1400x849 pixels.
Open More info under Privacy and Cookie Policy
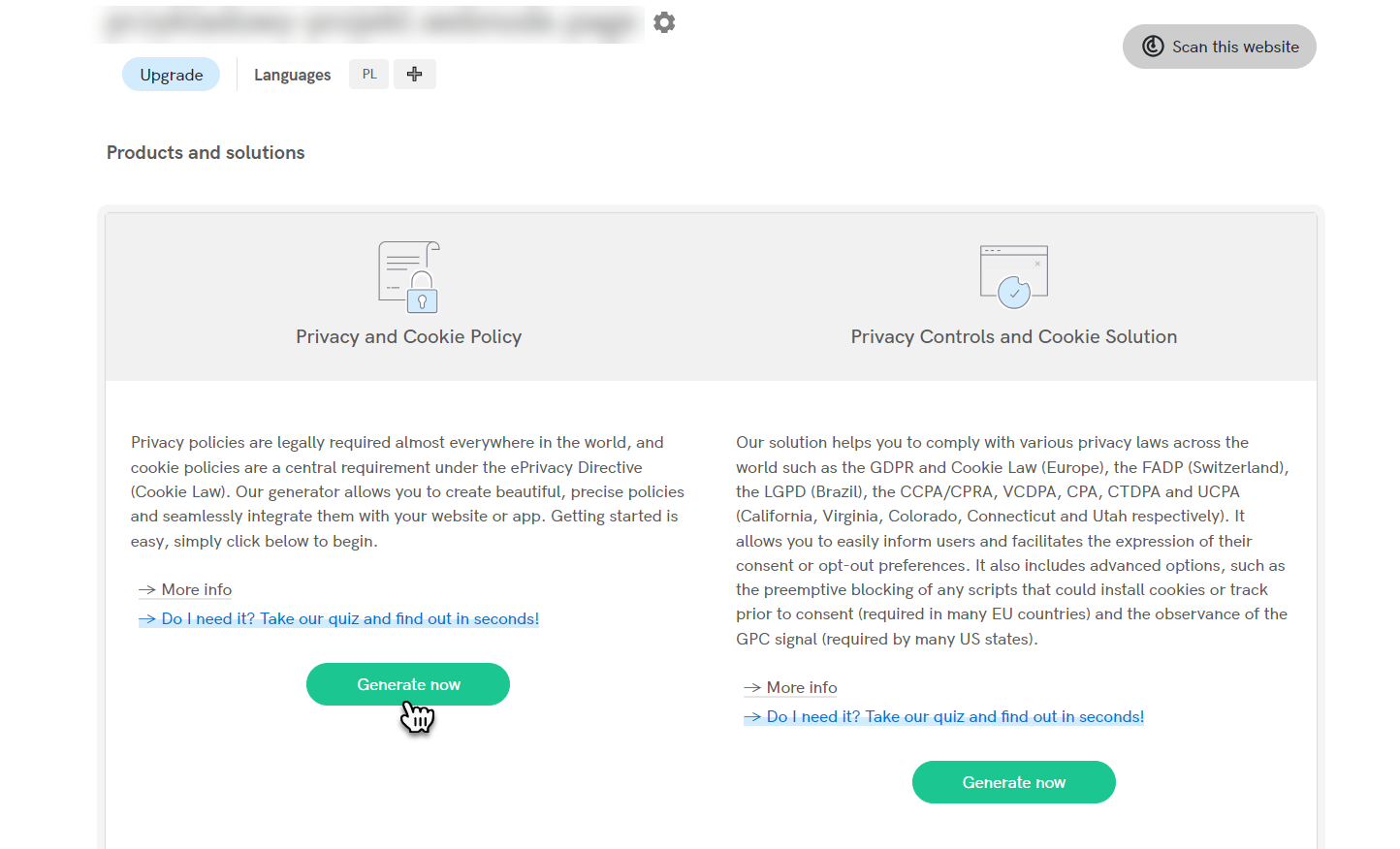[x=197, y=589]
